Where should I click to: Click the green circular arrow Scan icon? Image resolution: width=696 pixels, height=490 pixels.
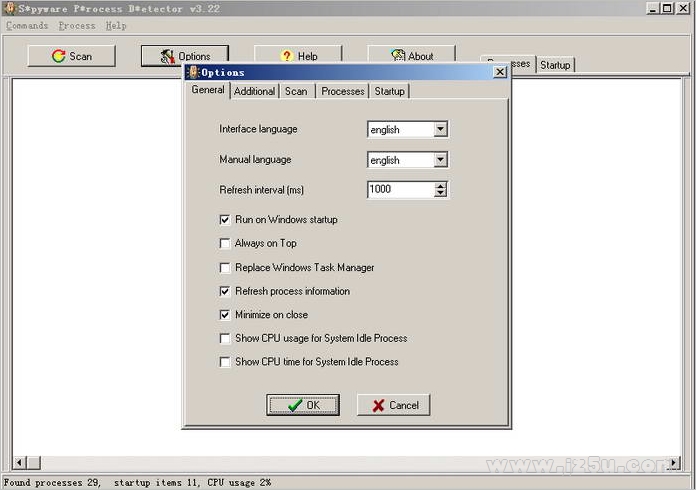[x=58, y=56]
